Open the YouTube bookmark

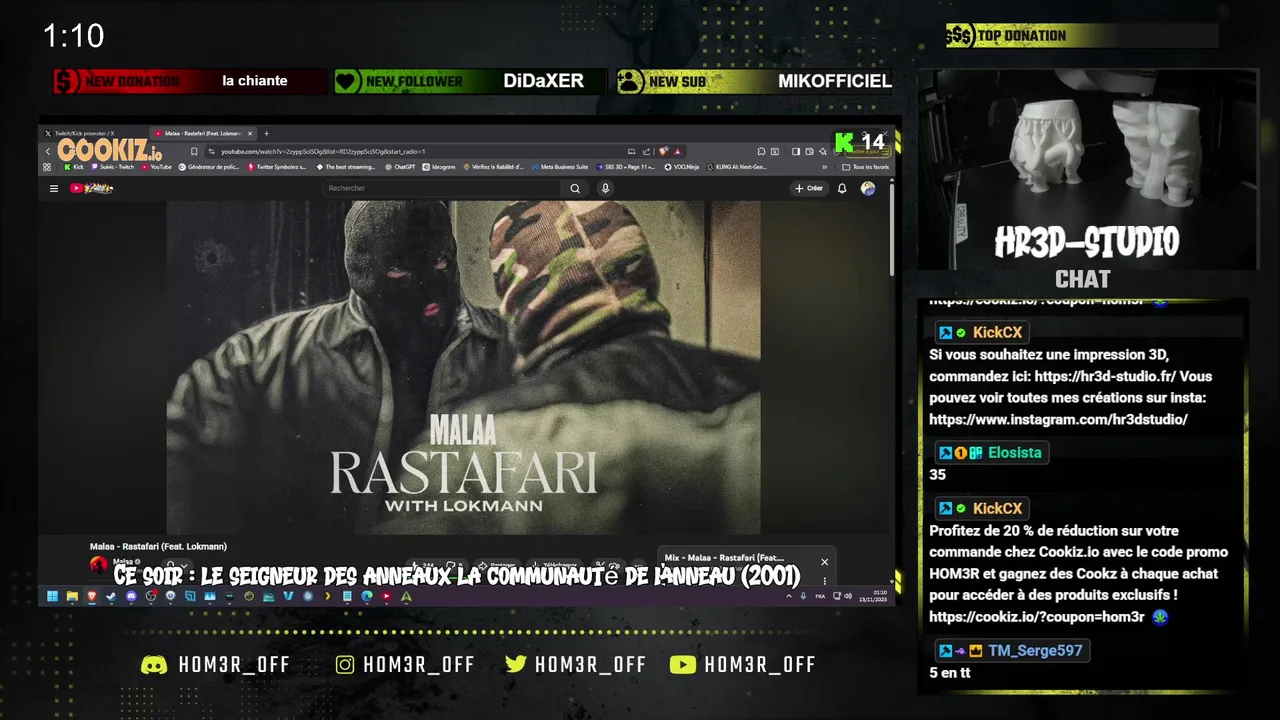(157, 167)
